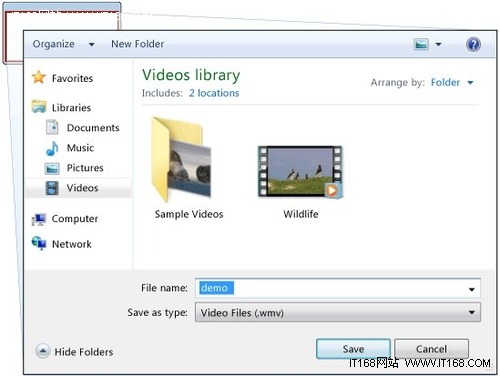The image size is (500, 376).
Task: Click the Videos library heading
Action: click(x=191, y=75)
